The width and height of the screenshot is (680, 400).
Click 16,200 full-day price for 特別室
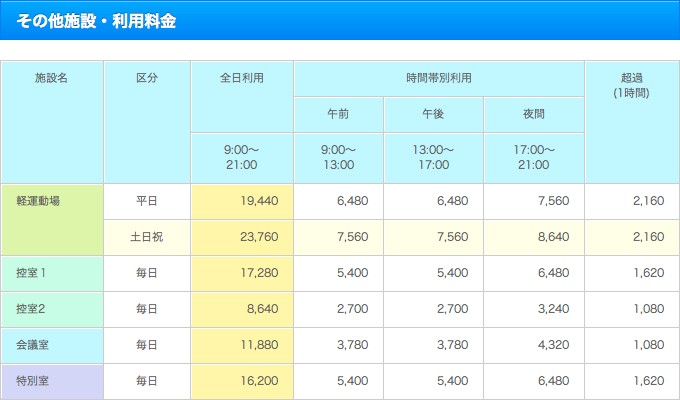pyautogui.click(x=242, y=381)
